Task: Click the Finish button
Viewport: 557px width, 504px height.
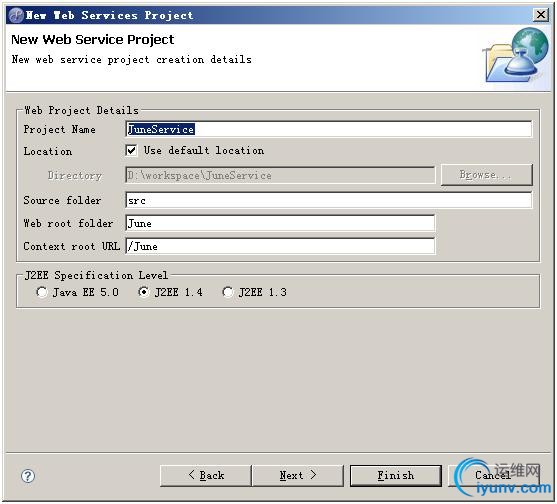Action: (396, 475)
